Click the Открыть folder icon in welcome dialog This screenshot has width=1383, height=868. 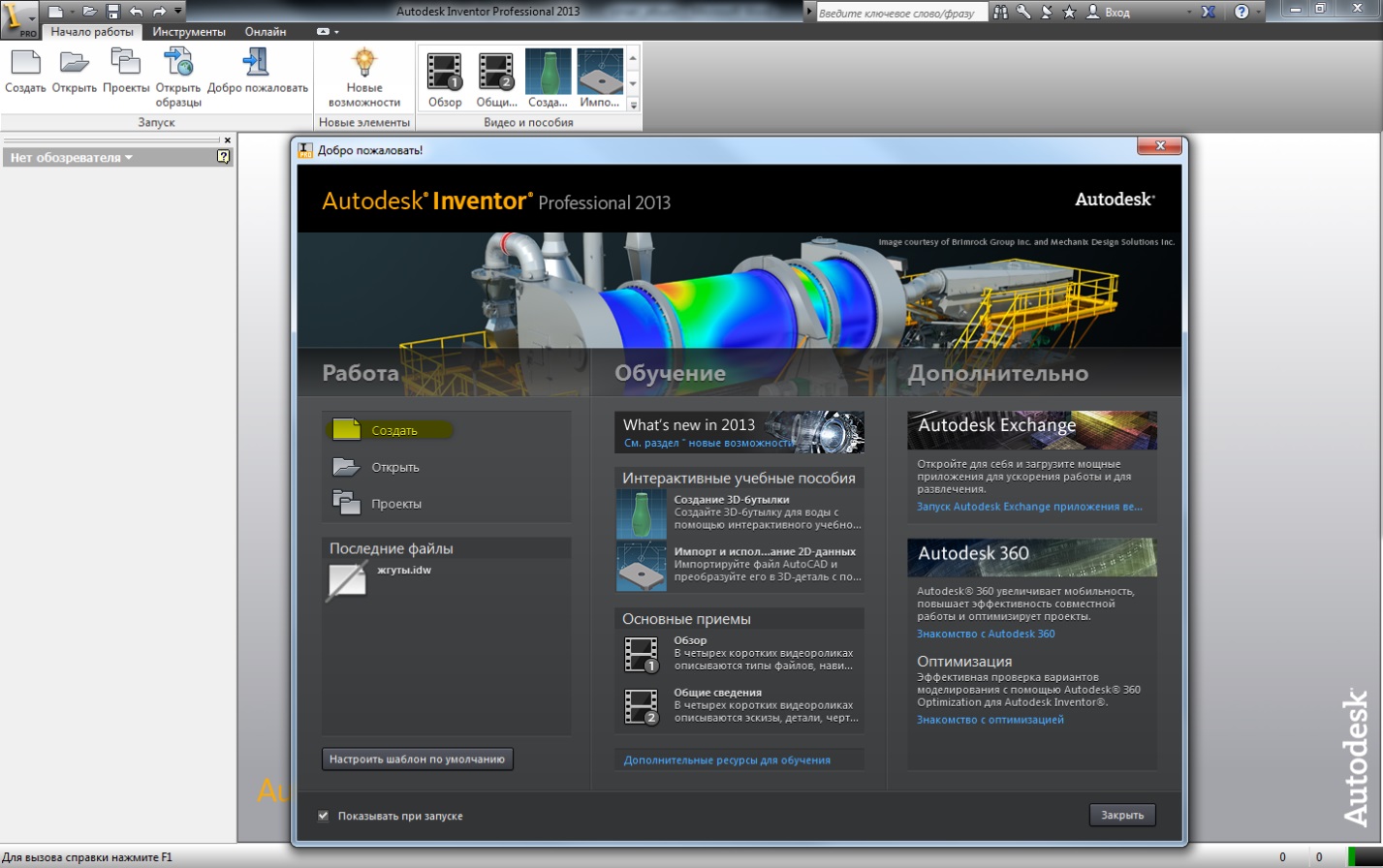[346, 467]
